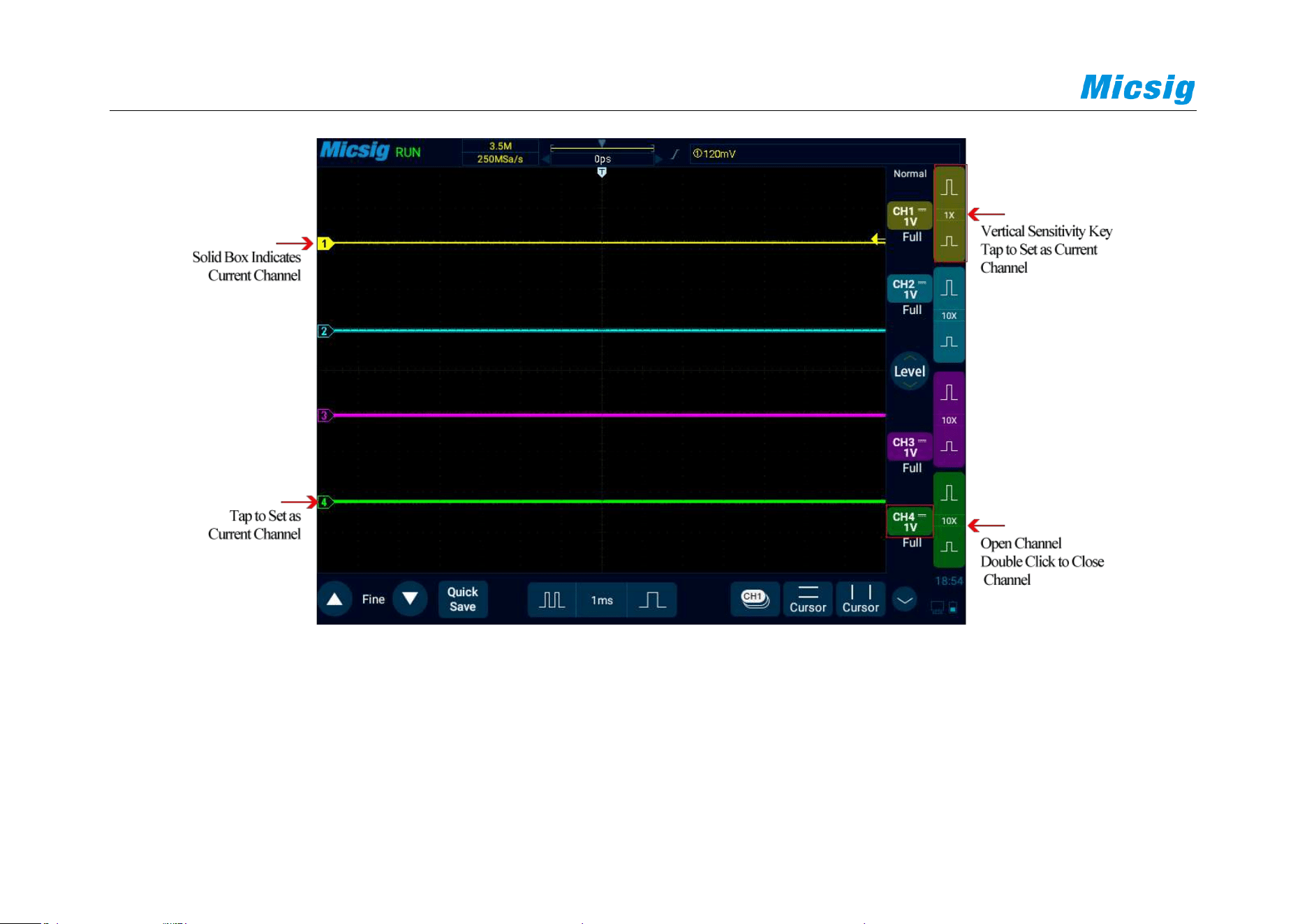Decrease CH2 vertical sensitivity with small pulse icon
1307x924 pixels.
click(950, 342)
